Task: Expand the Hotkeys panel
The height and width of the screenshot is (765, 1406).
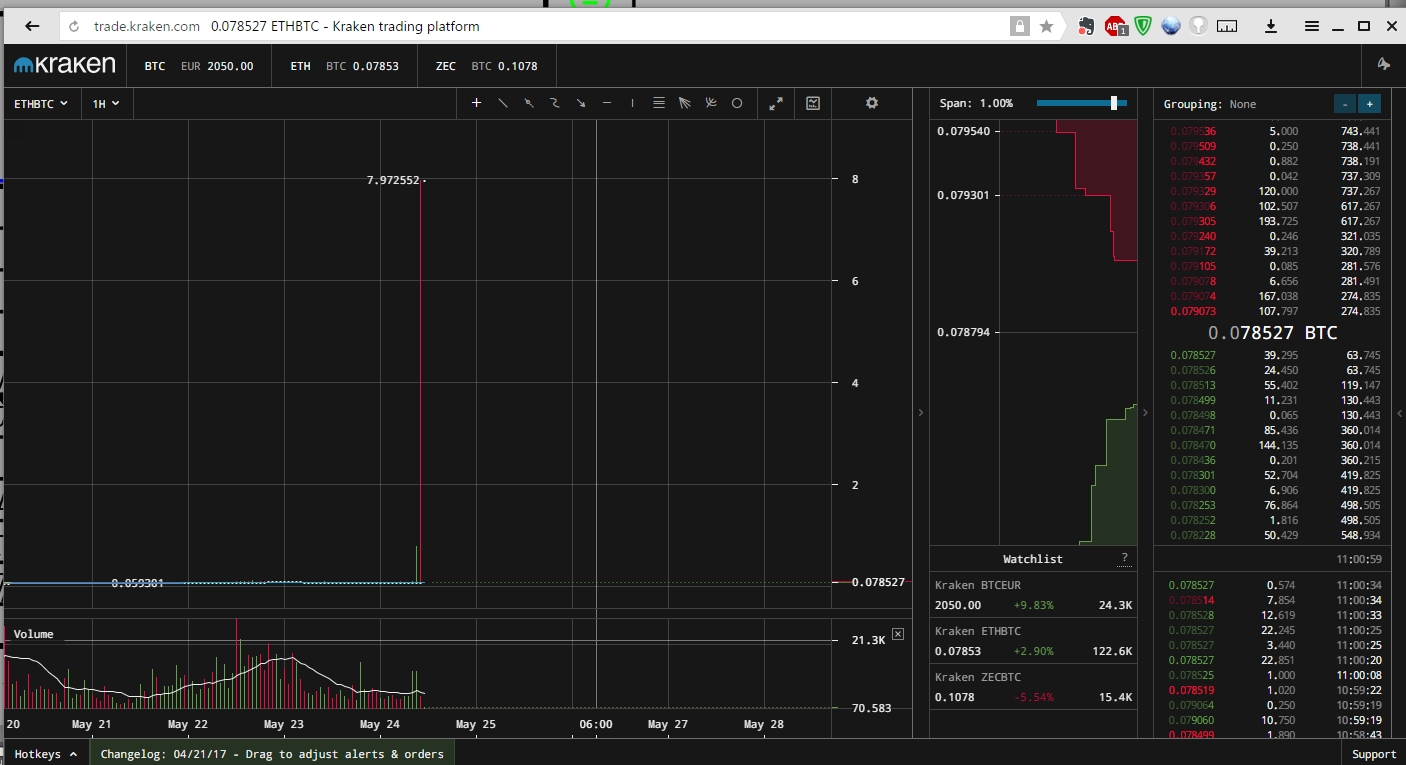Action: click(x=47, y=754)
